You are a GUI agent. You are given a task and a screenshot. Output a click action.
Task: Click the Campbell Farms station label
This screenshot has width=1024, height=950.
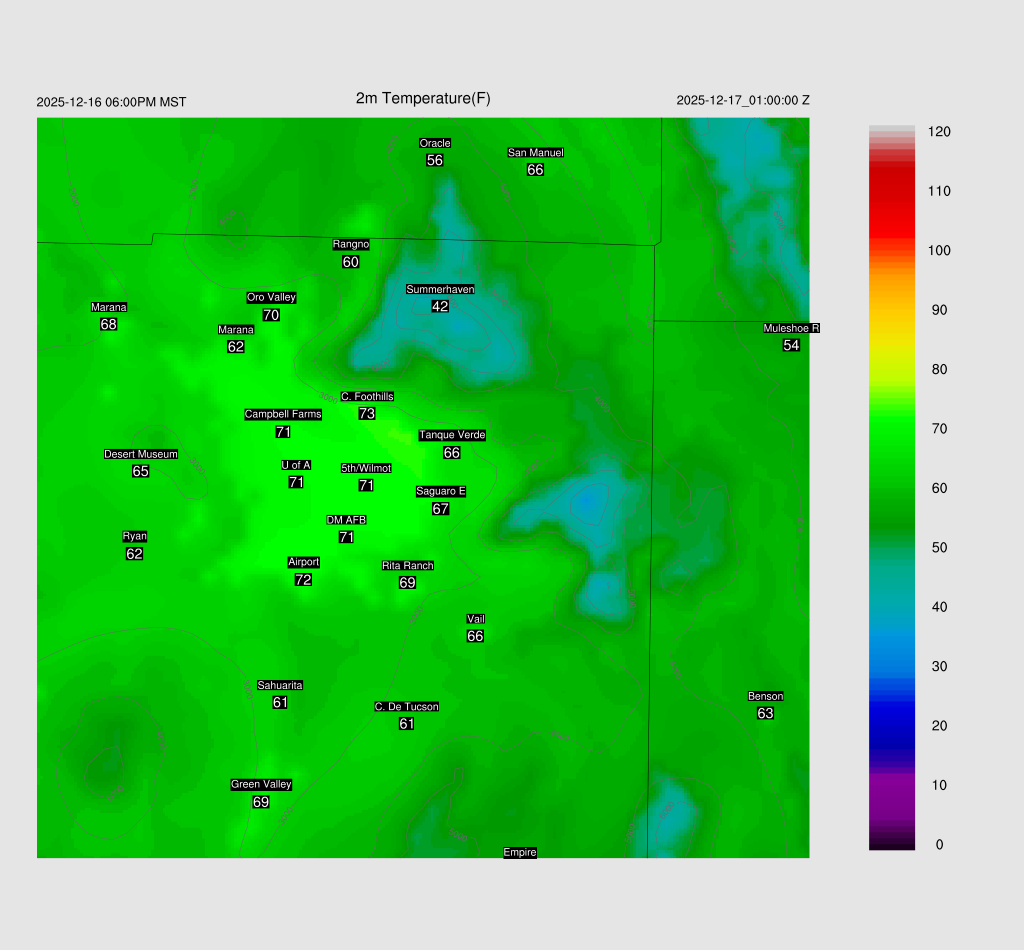(283, 414)
